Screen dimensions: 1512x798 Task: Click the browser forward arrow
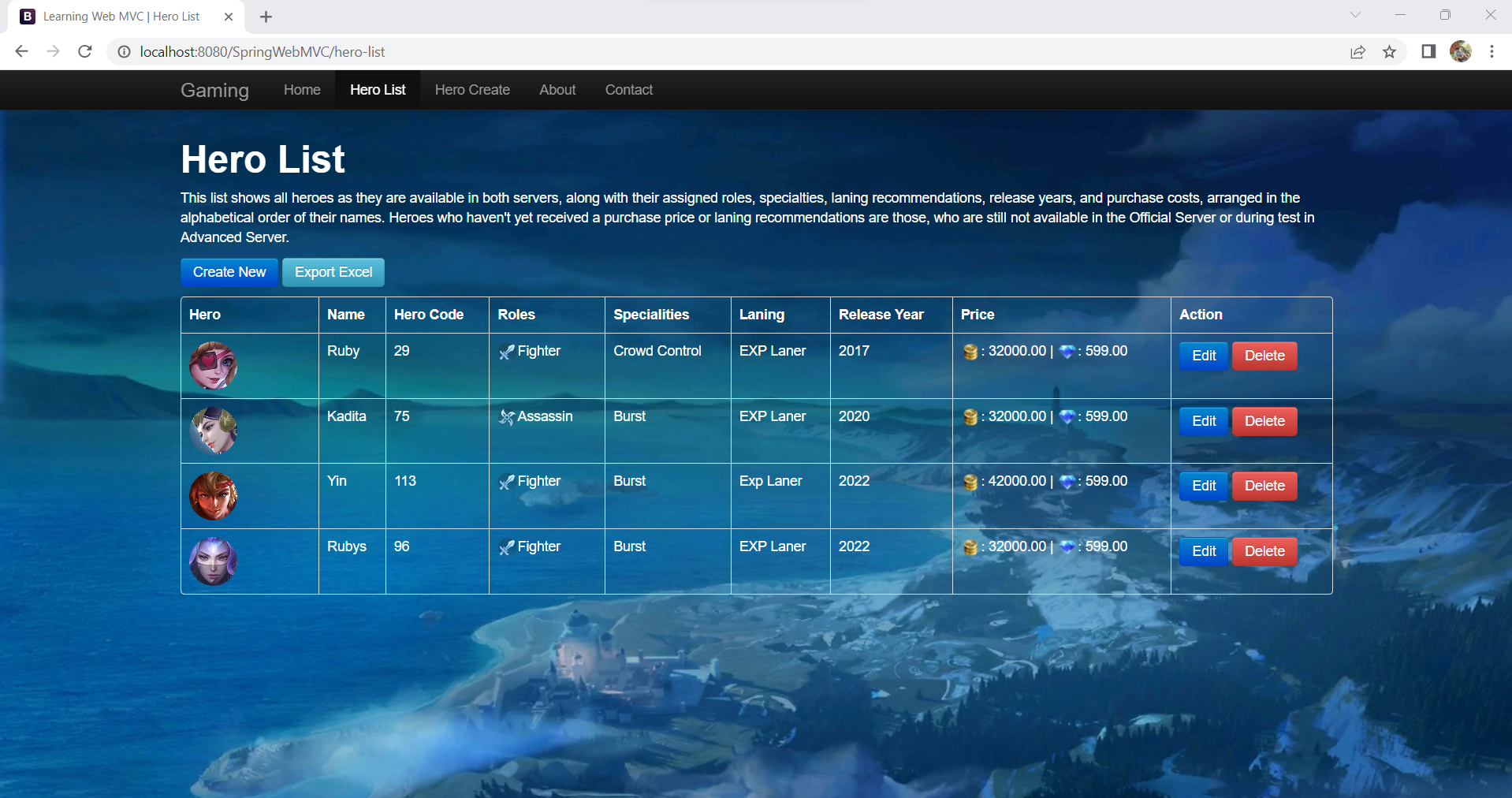click(x=53, y=51)
